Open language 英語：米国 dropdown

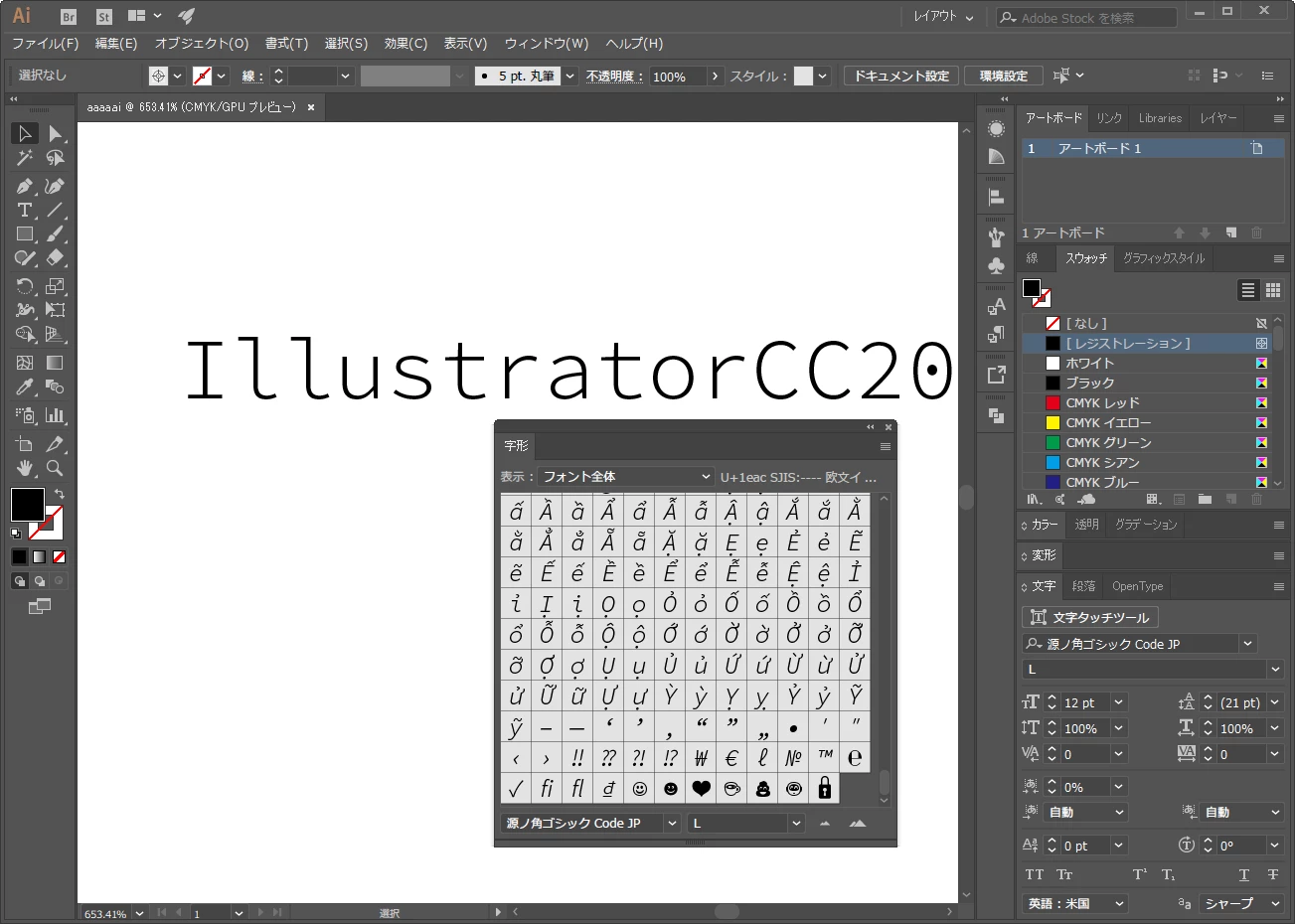[x=1075, y=903]
